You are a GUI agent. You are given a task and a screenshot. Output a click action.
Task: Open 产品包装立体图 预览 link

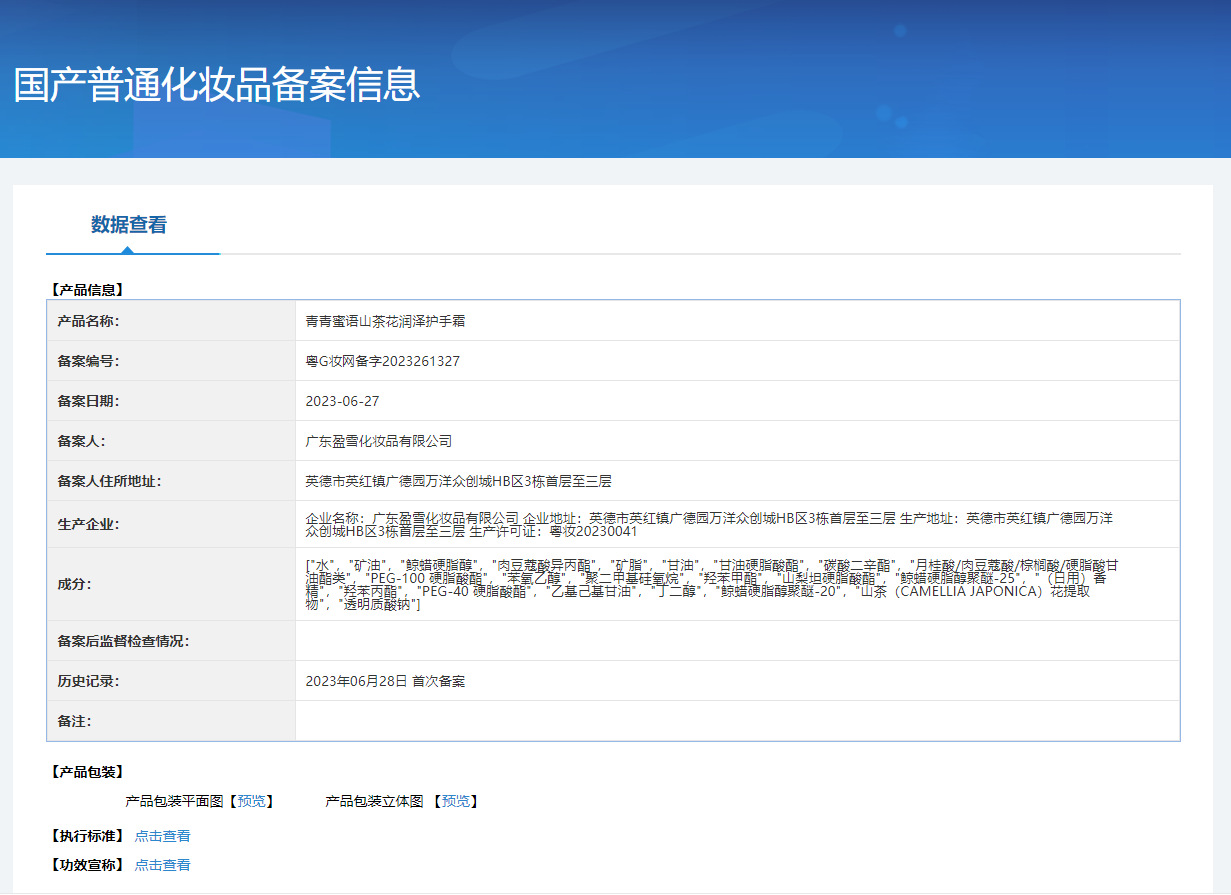[x=456, y=801]
